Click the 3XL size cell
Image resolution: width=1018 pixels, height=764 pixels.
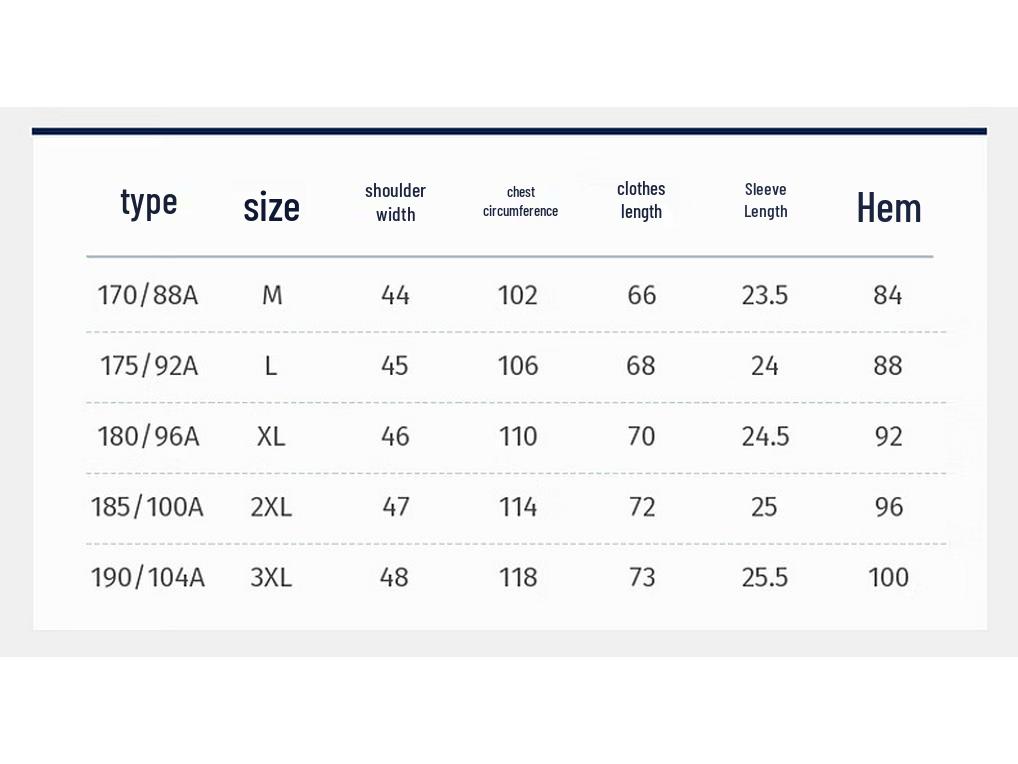pos(271,577)
